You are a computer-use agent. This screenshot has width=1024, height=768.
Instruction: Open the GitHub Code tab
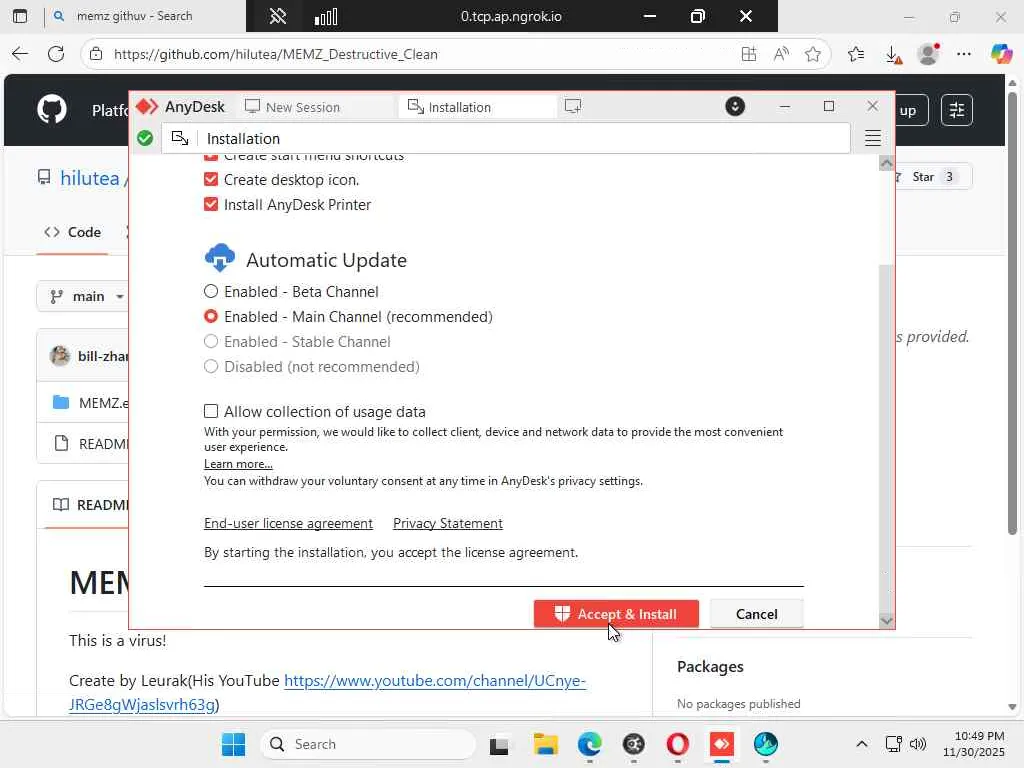[72, 232]
